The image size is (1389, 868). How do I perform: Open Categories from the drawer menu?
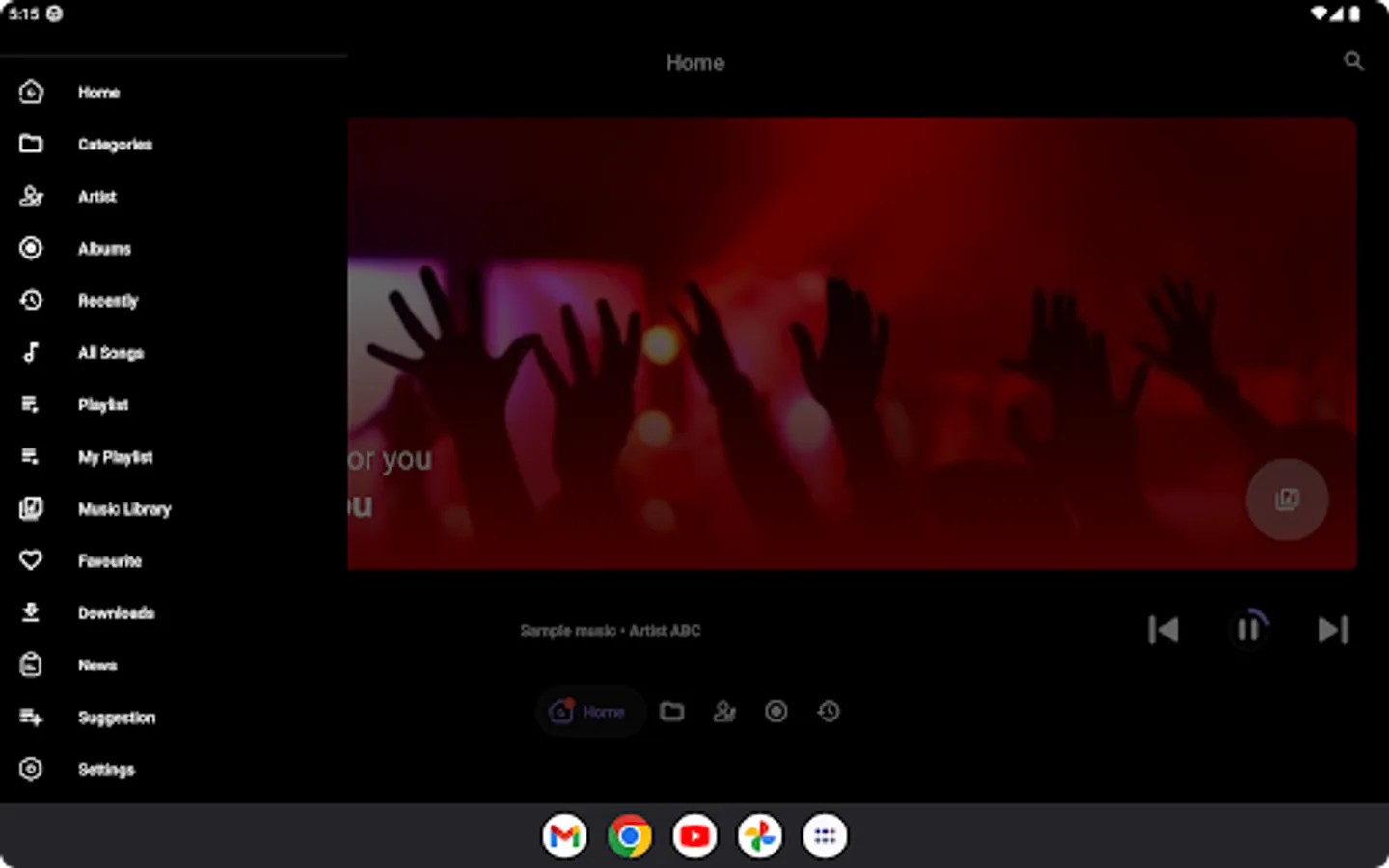(174, 145)
